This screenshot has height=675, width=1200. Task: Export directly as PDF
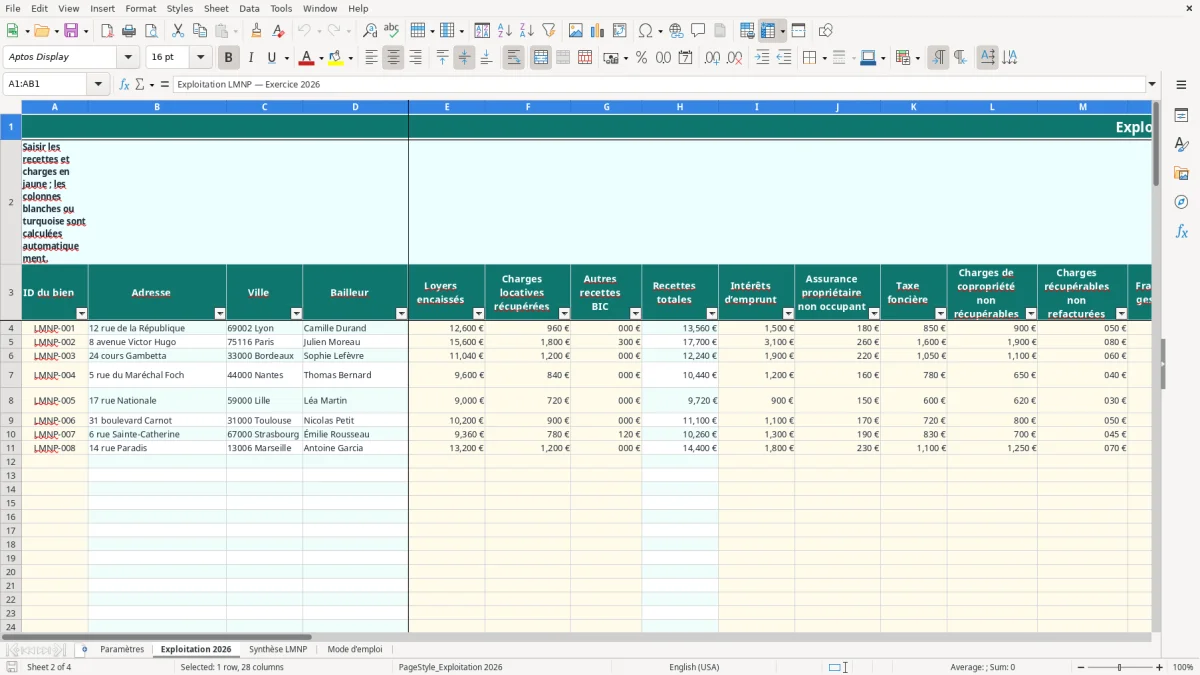point(107,31)
